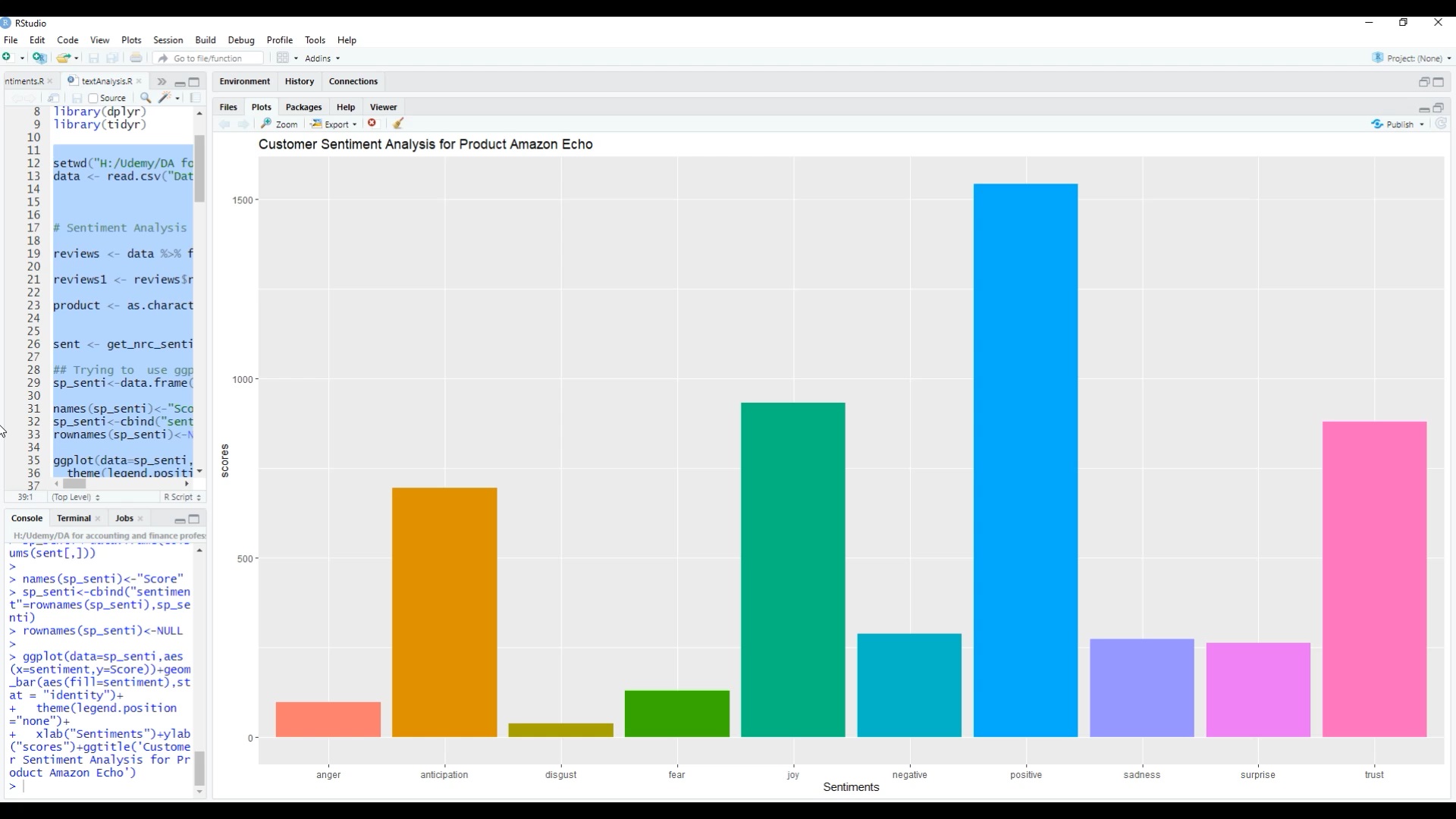The height and width of the screenshot is (819, 1456).
Task: Close the Terminal tab
Action: click(x=98, y=519)
